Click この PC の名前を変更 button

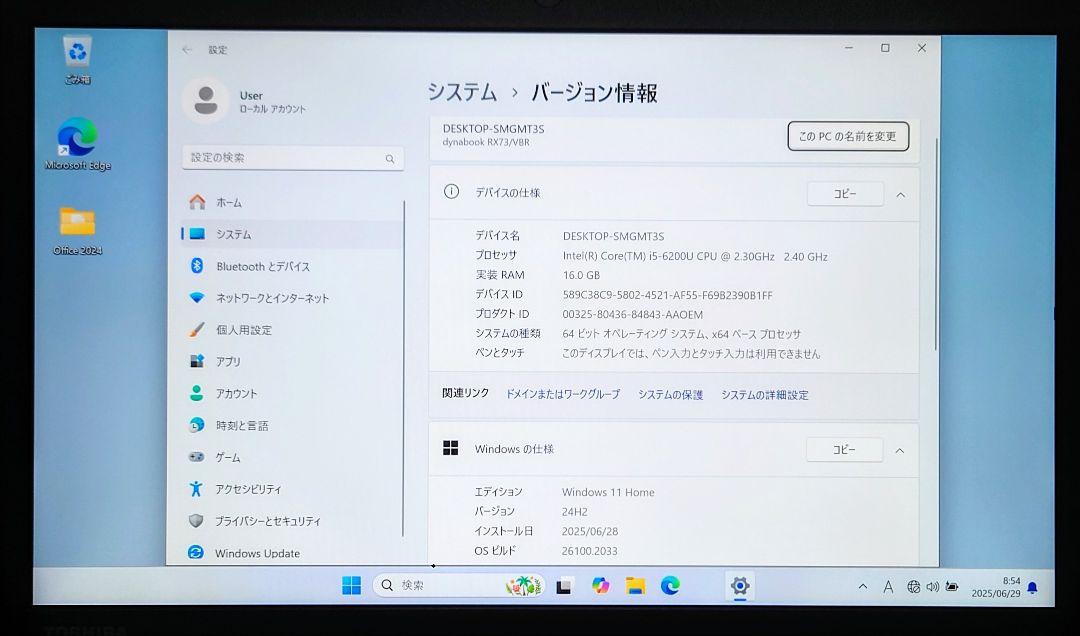coord(848,136)
